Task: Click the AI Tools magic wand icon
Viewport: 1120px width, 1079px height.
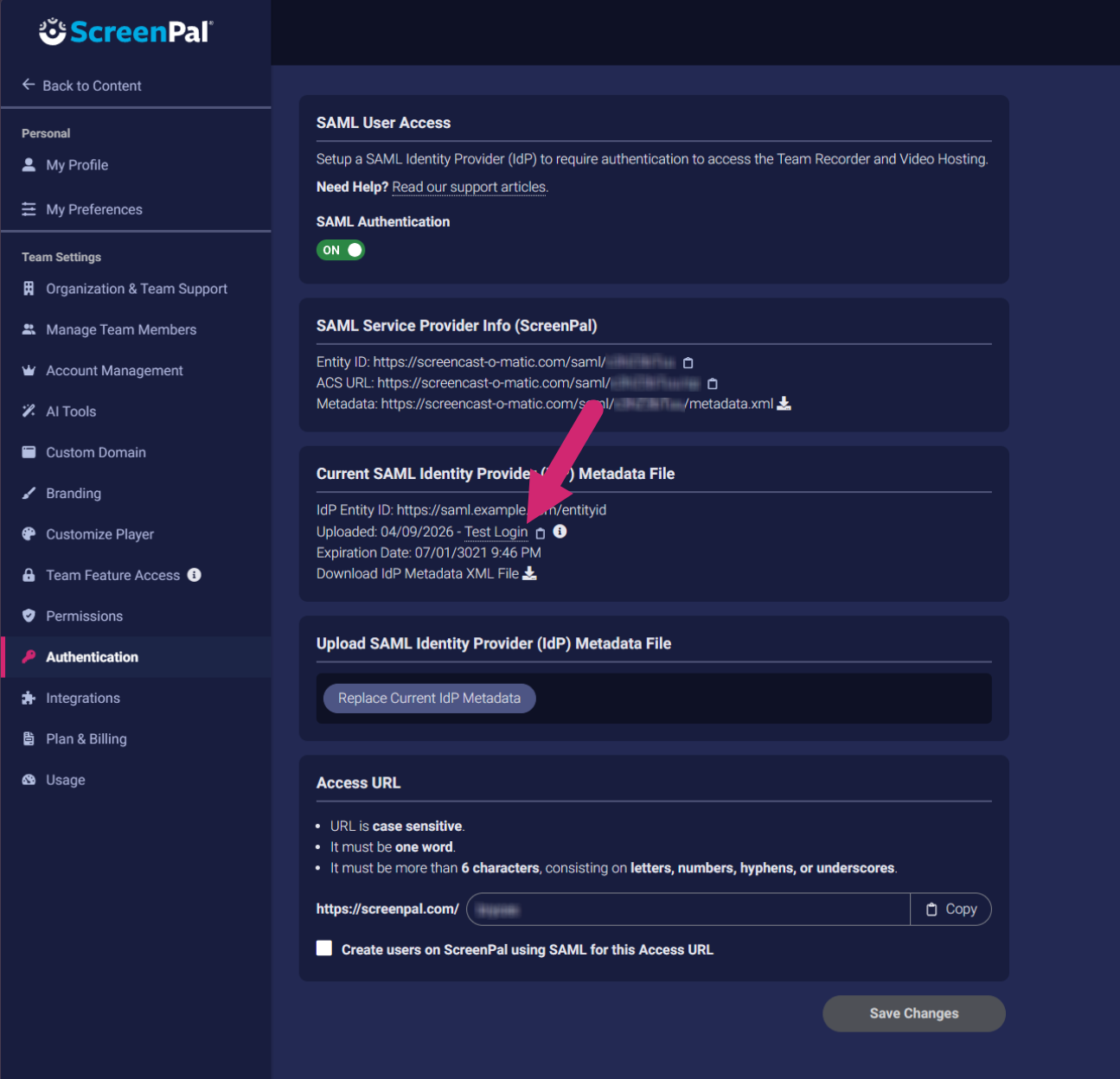Action: [29, 411]
